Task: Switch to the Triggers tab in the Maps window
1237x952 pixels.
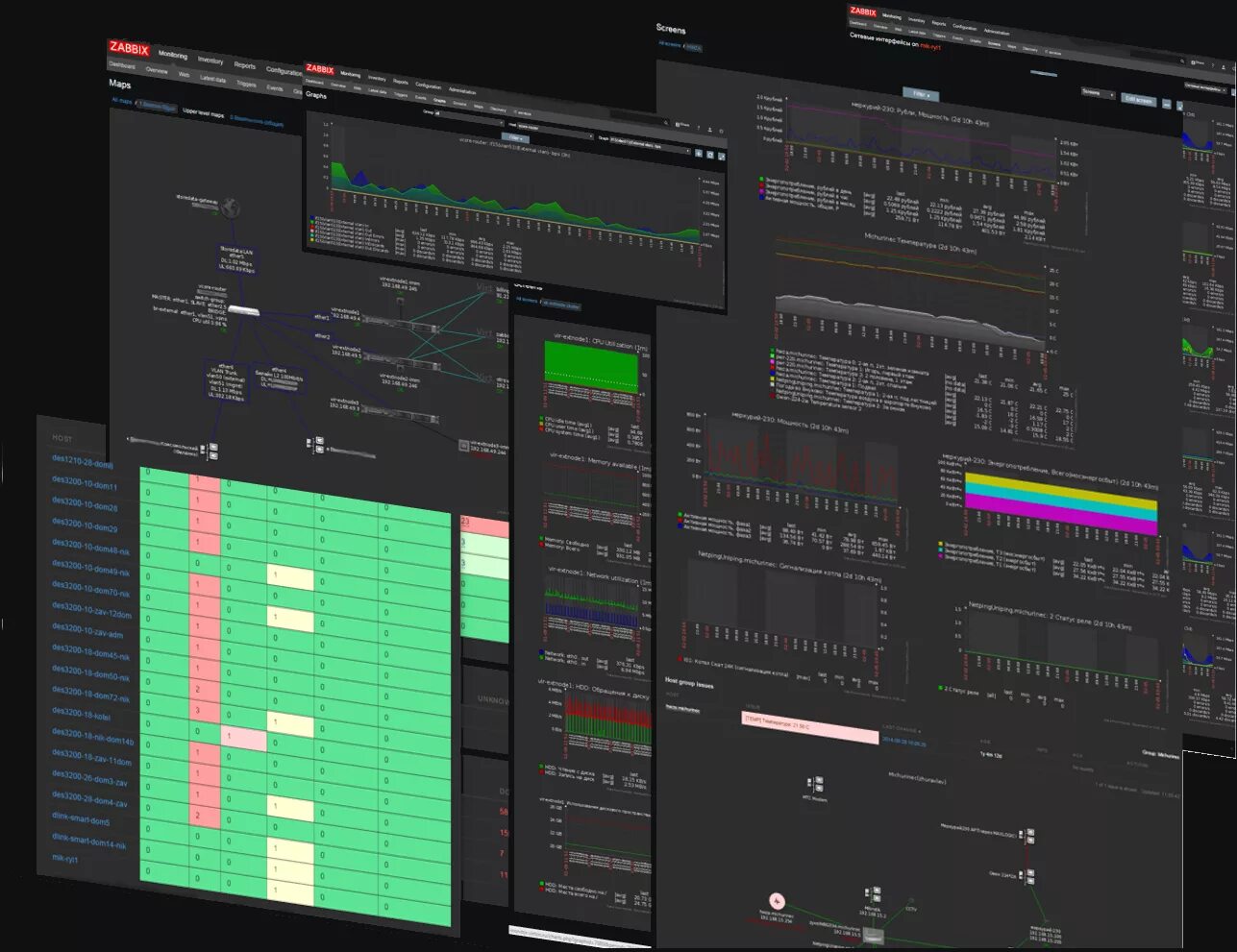Action: [246, 84]
